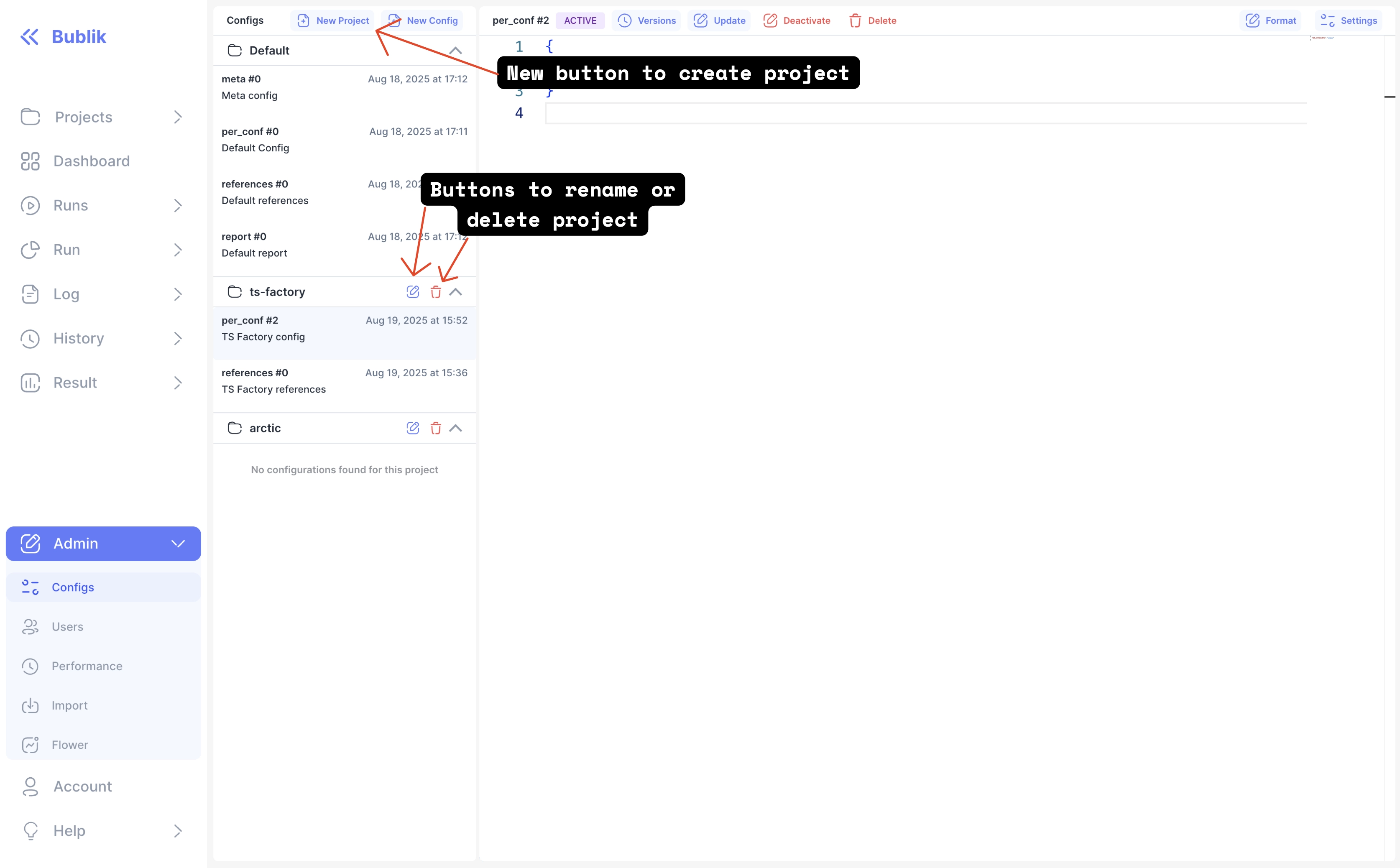This screenshot has width=1400, height=868.
Task: Click the Delete button for per_conf #2
Action: (872, 20)
